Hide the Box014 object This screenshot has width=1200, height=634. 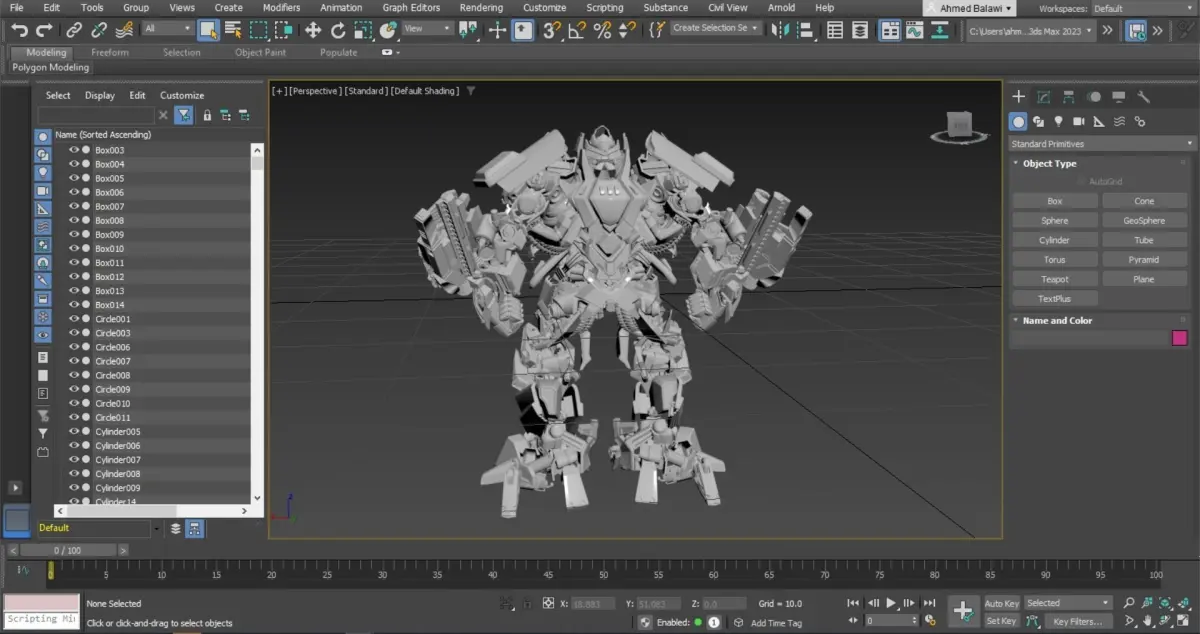point(73,305)
